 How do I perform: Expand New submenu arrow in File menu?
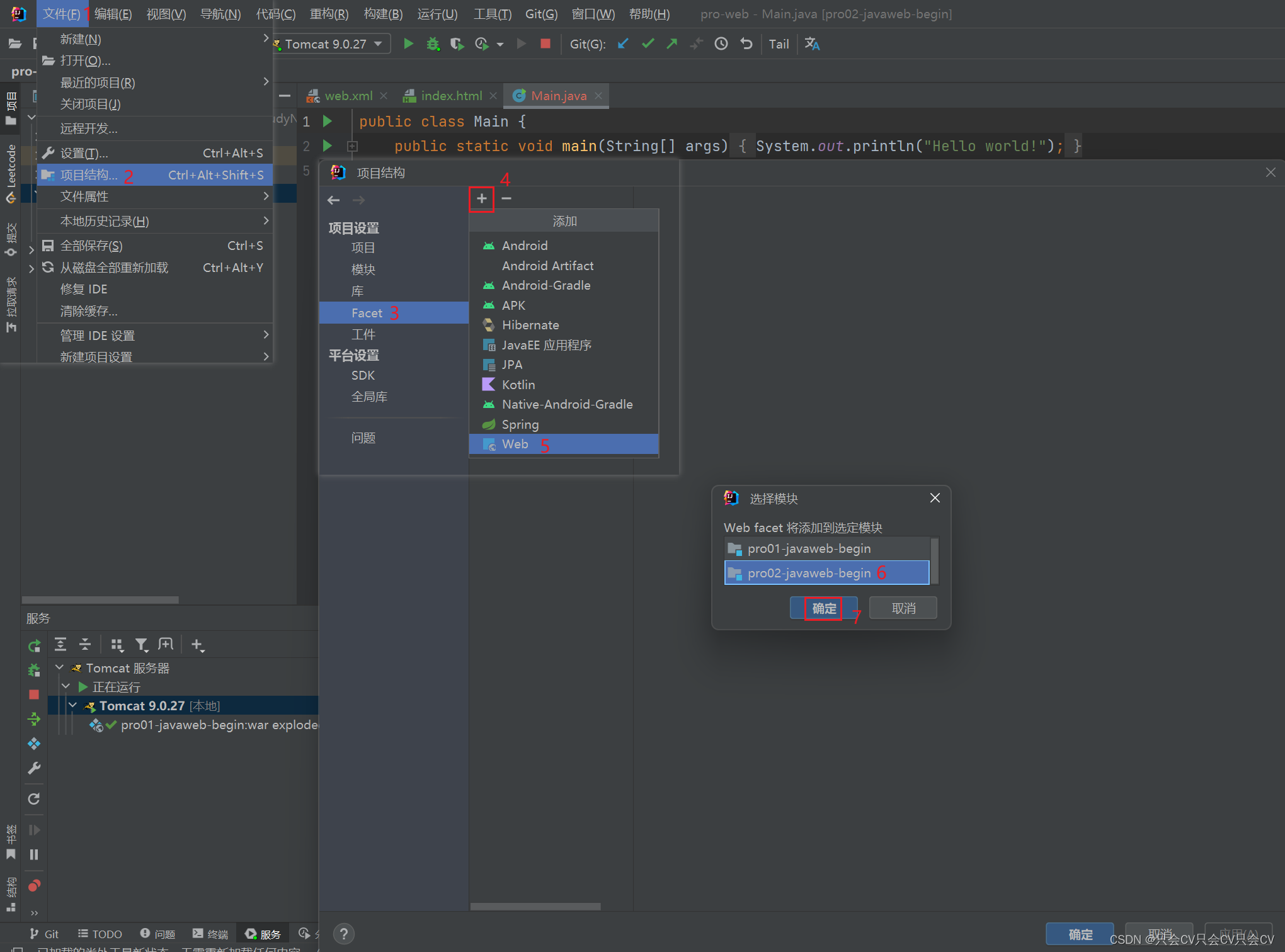click(266, 38)
